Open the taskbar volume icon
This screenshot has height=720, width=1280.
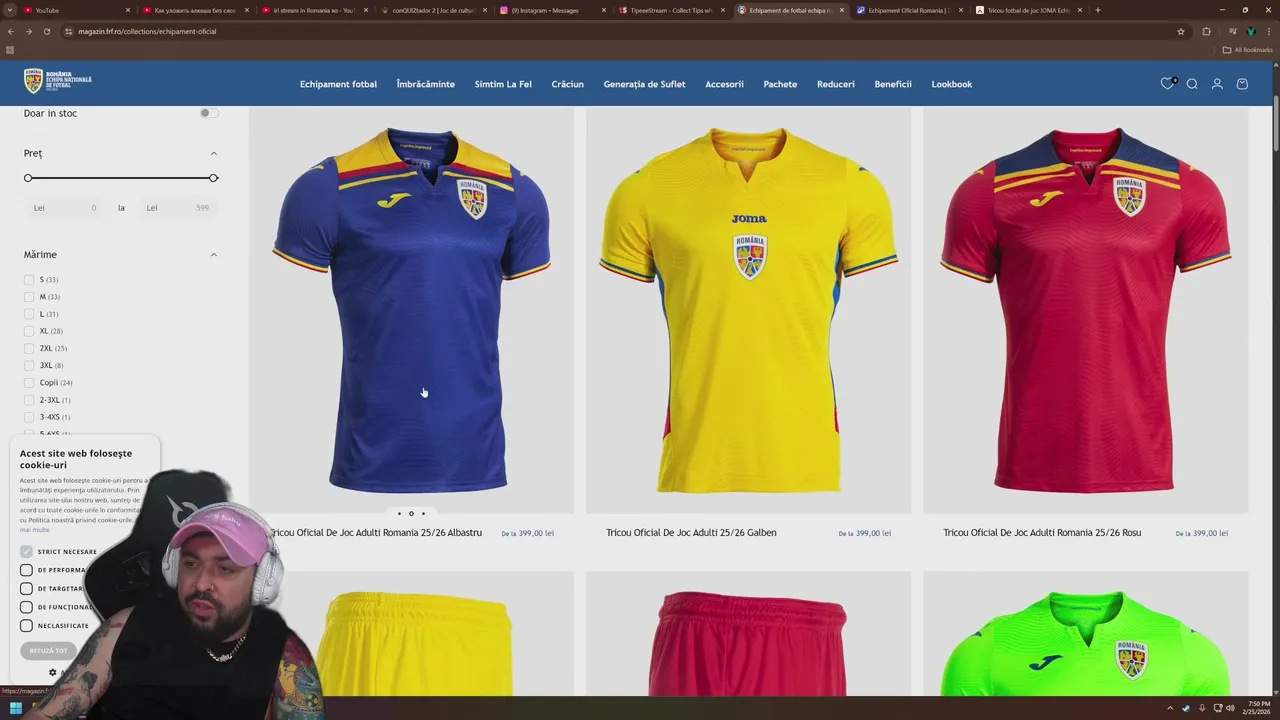point(1230,708)
